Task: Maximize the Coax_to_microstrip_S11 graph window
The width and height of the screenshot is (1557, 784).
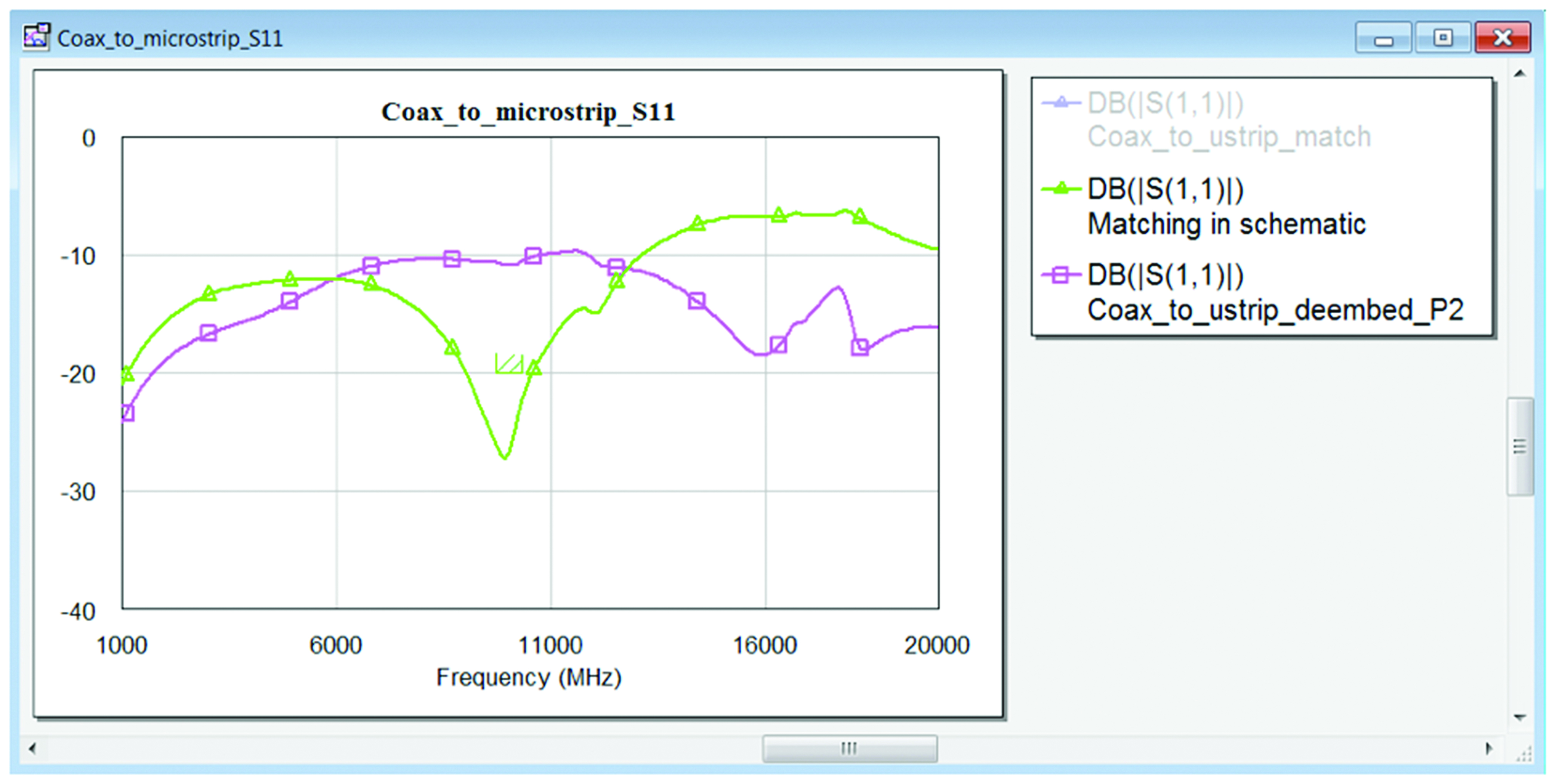Action: pyautogui.click(x=1443, y=38)
